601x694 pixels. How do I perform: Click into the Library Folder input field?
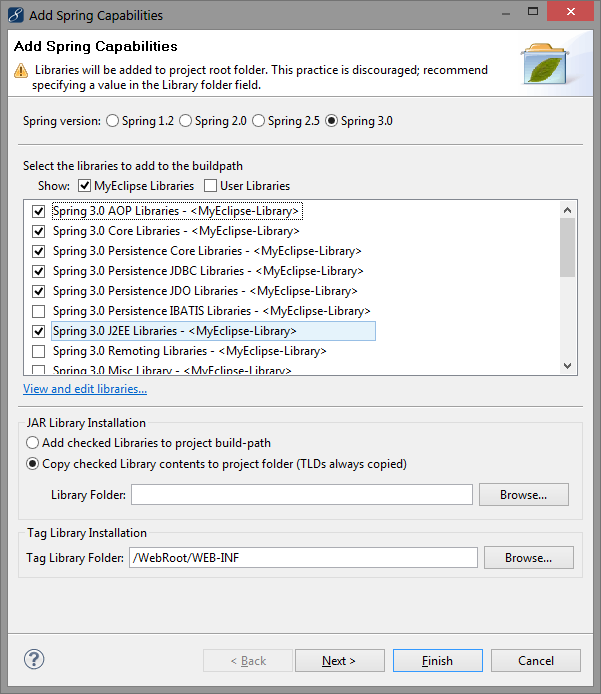pos(302,494)
